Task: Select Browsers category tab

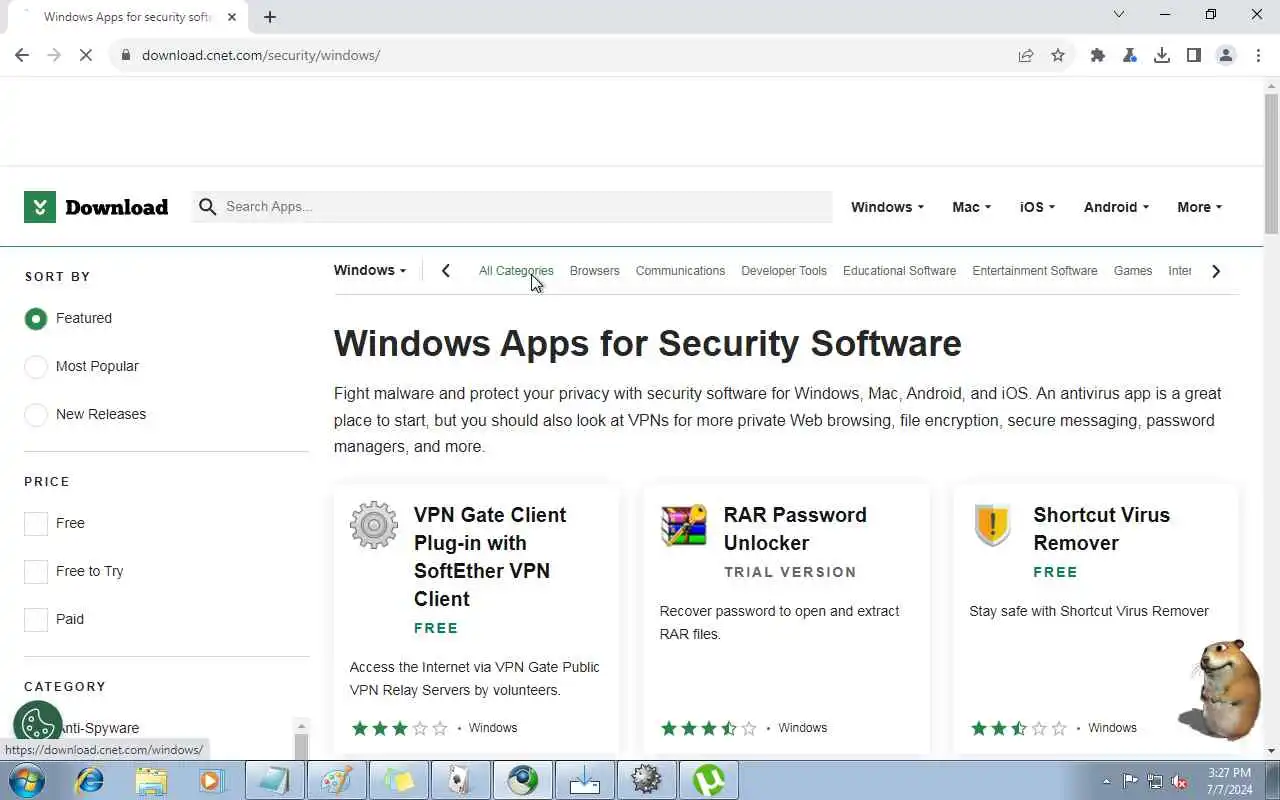Action: [x=595, y=271]
